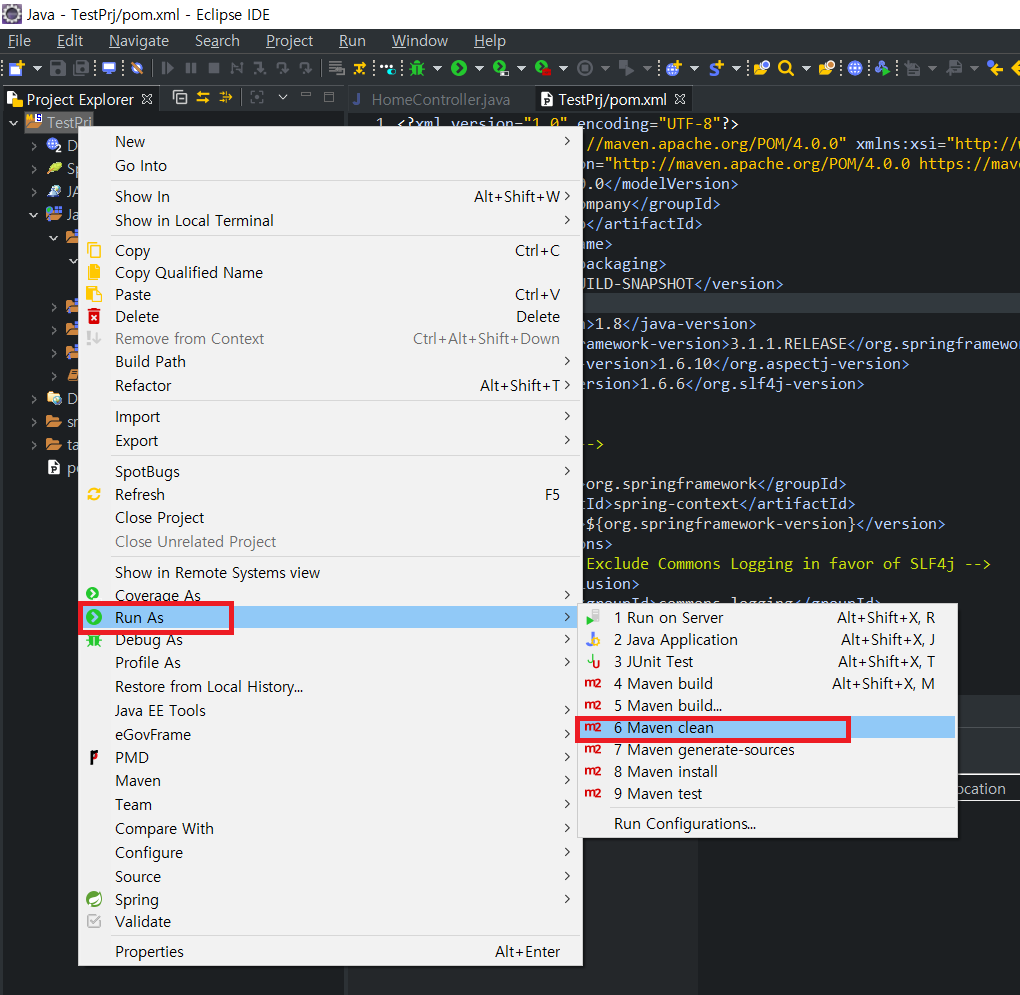The image size is (1020, 995).
Task: Open the Coverage launch dropdown arrow
Action: click(x=521, y=68)
